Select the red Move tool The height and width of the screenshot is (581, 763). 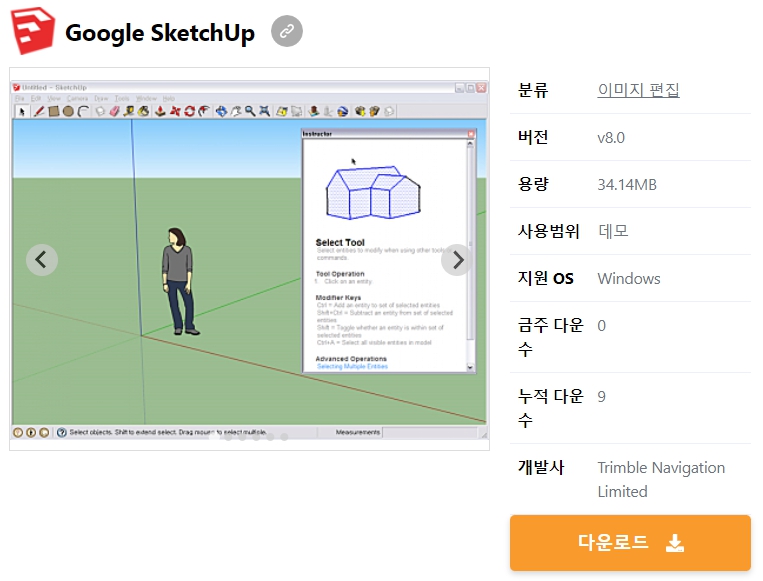(x=175, y=111)
